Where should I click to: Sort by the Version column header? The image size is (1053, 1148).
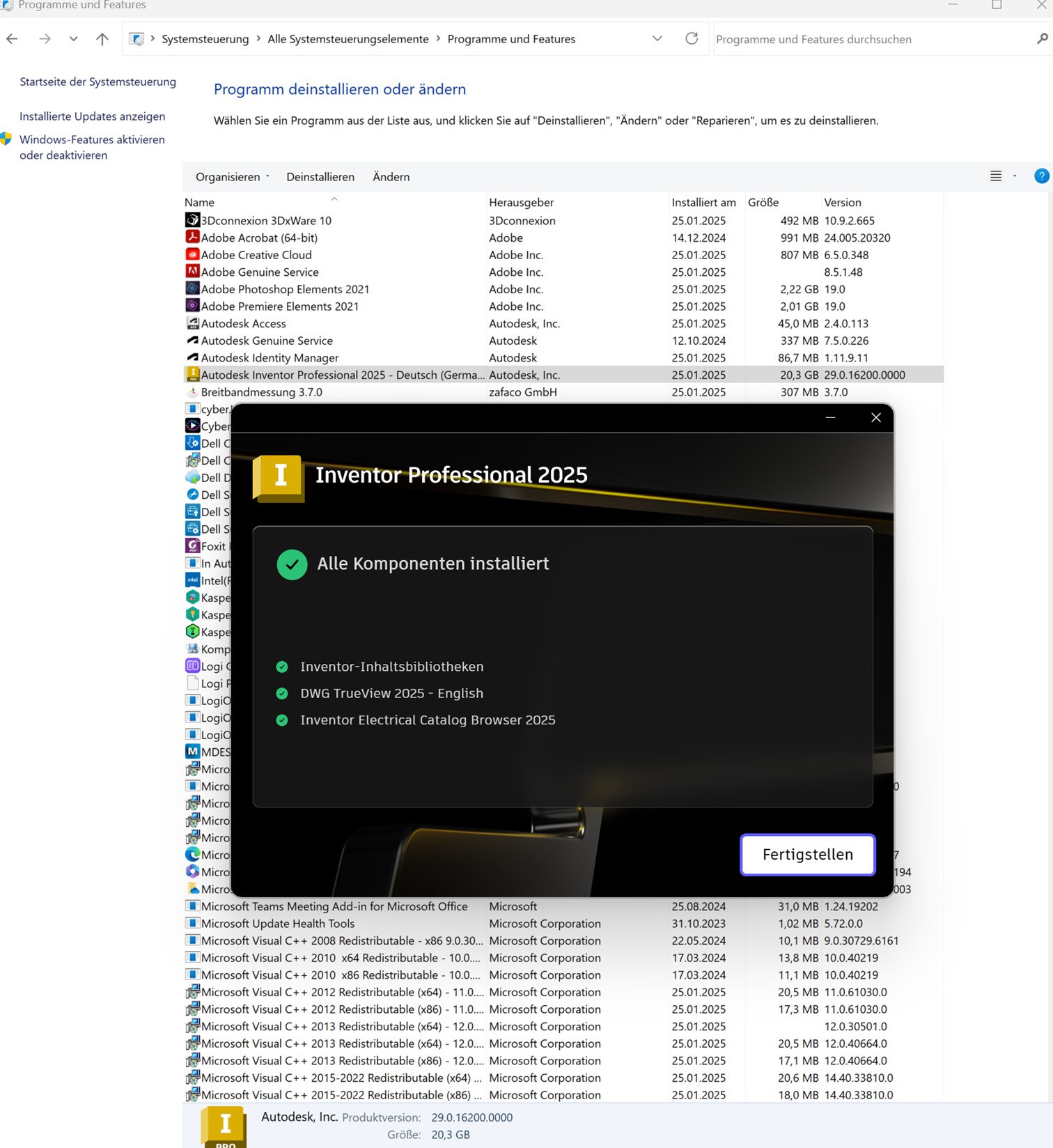(882, 202)
